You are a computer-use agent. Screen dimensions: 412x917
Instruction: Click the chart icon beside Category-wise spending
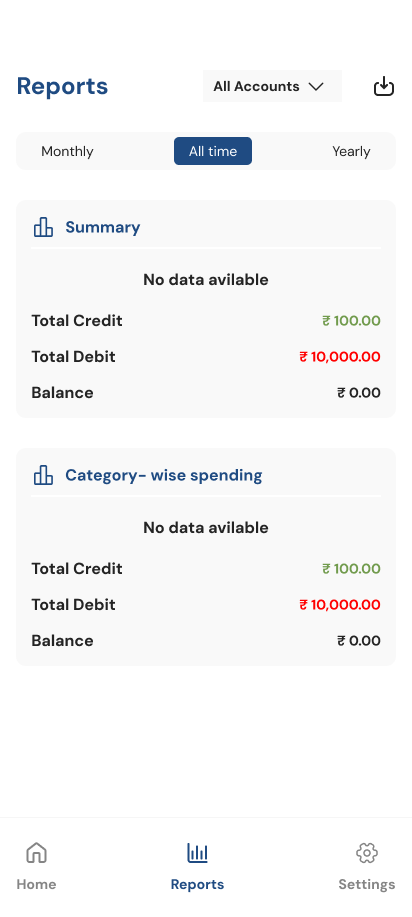tap(43, 475)
